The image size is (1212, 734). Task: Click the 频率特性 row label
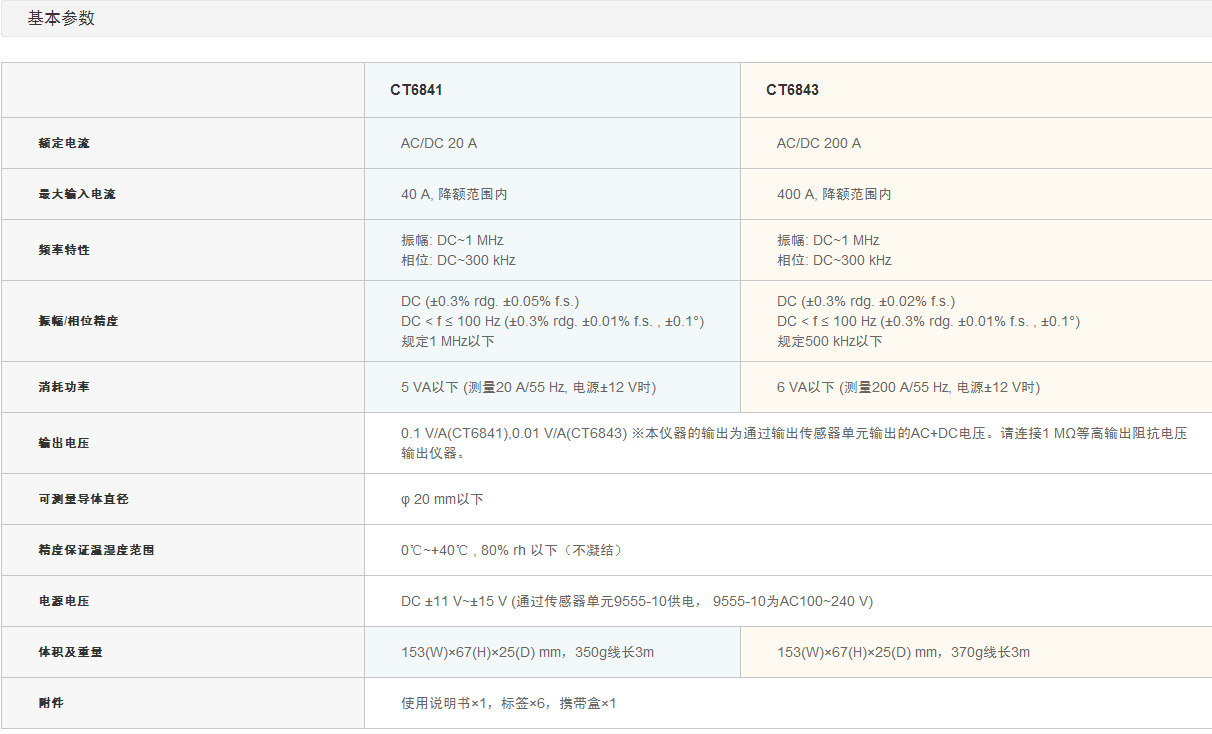[64, 250]
